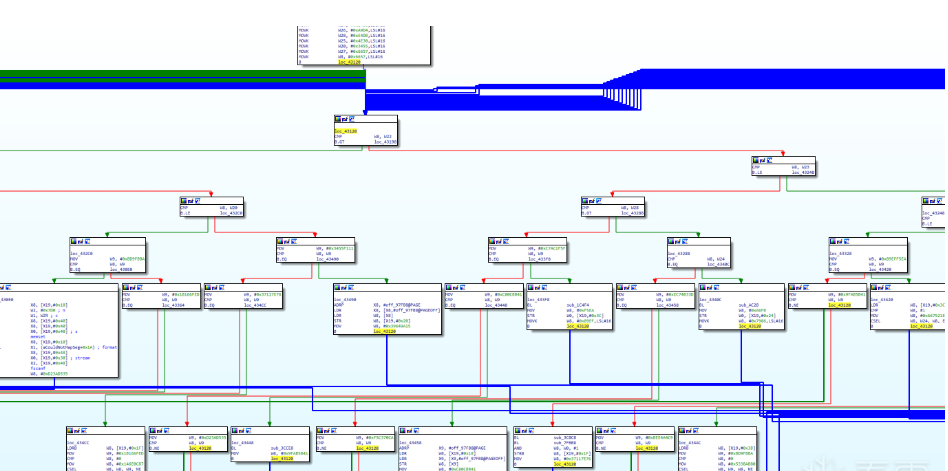
Task: Click highlighted loc_43120 in the #0xF5C370CA block
Action: 368,448
